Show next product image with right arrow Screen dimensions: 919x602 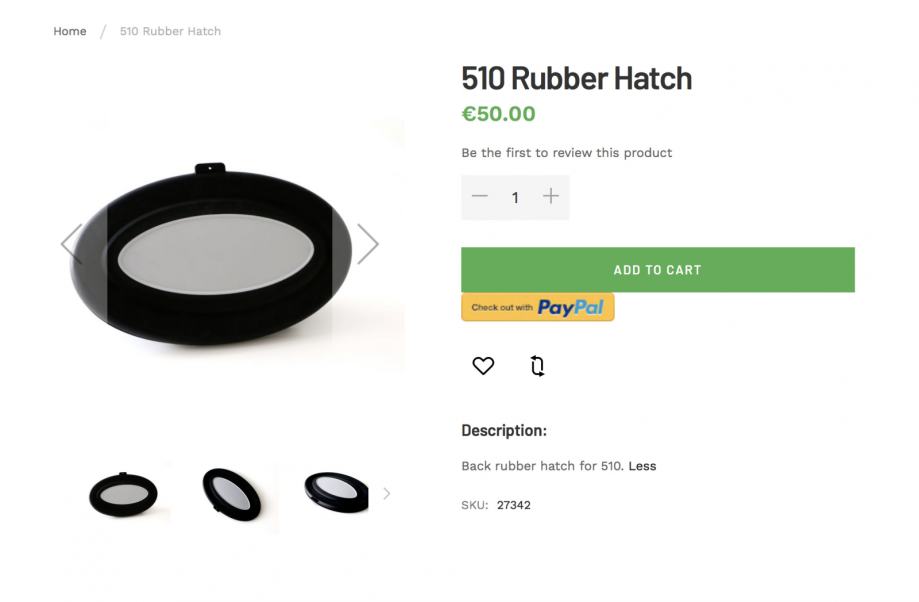point(367,244)
